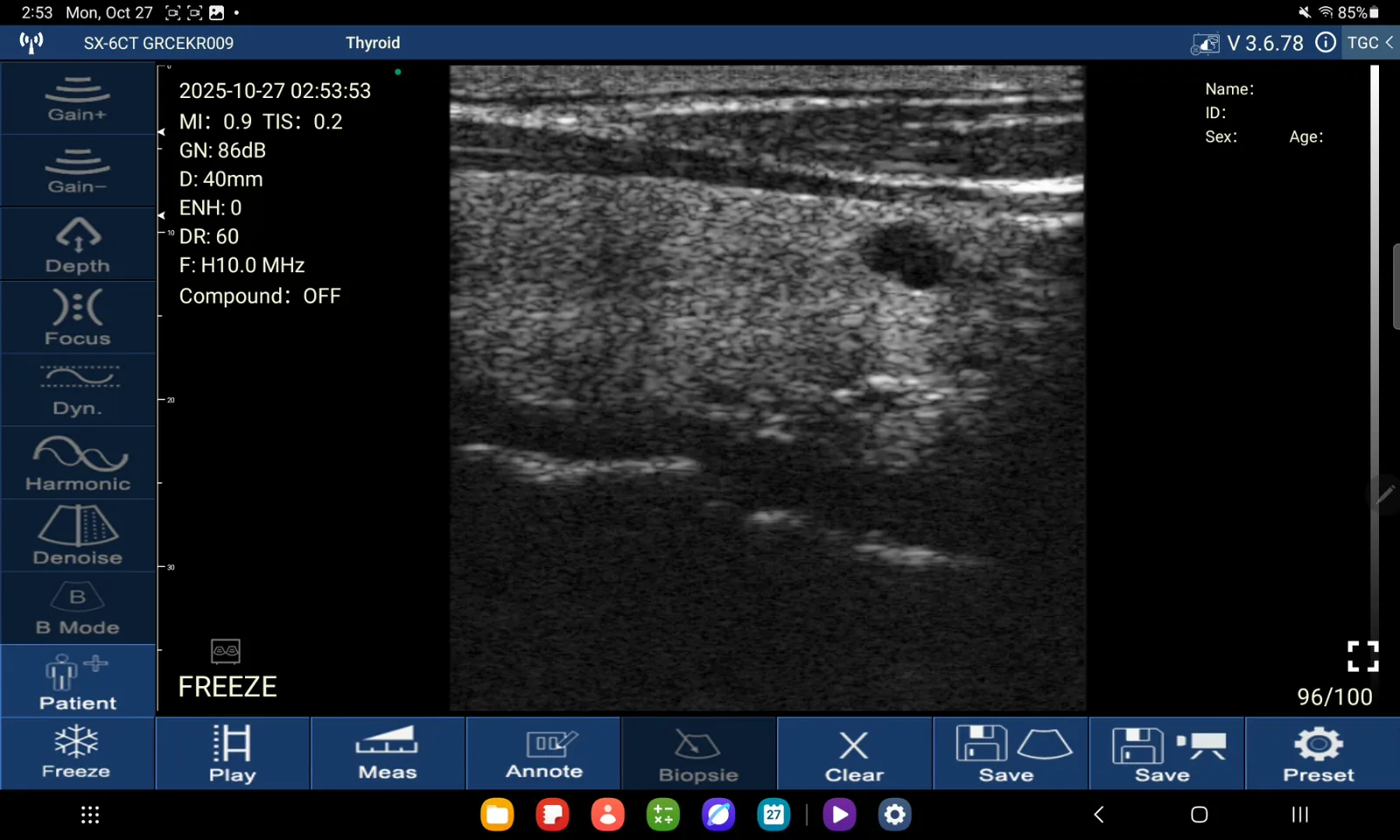Open the Patient info panel

78,682
